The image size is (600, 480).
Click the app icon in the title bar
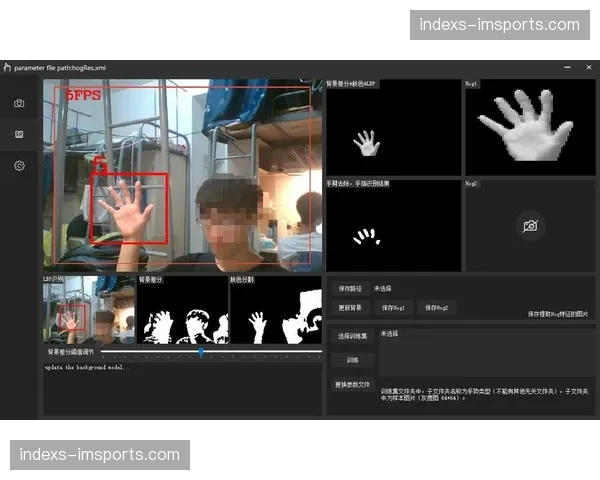pos(7,67)
